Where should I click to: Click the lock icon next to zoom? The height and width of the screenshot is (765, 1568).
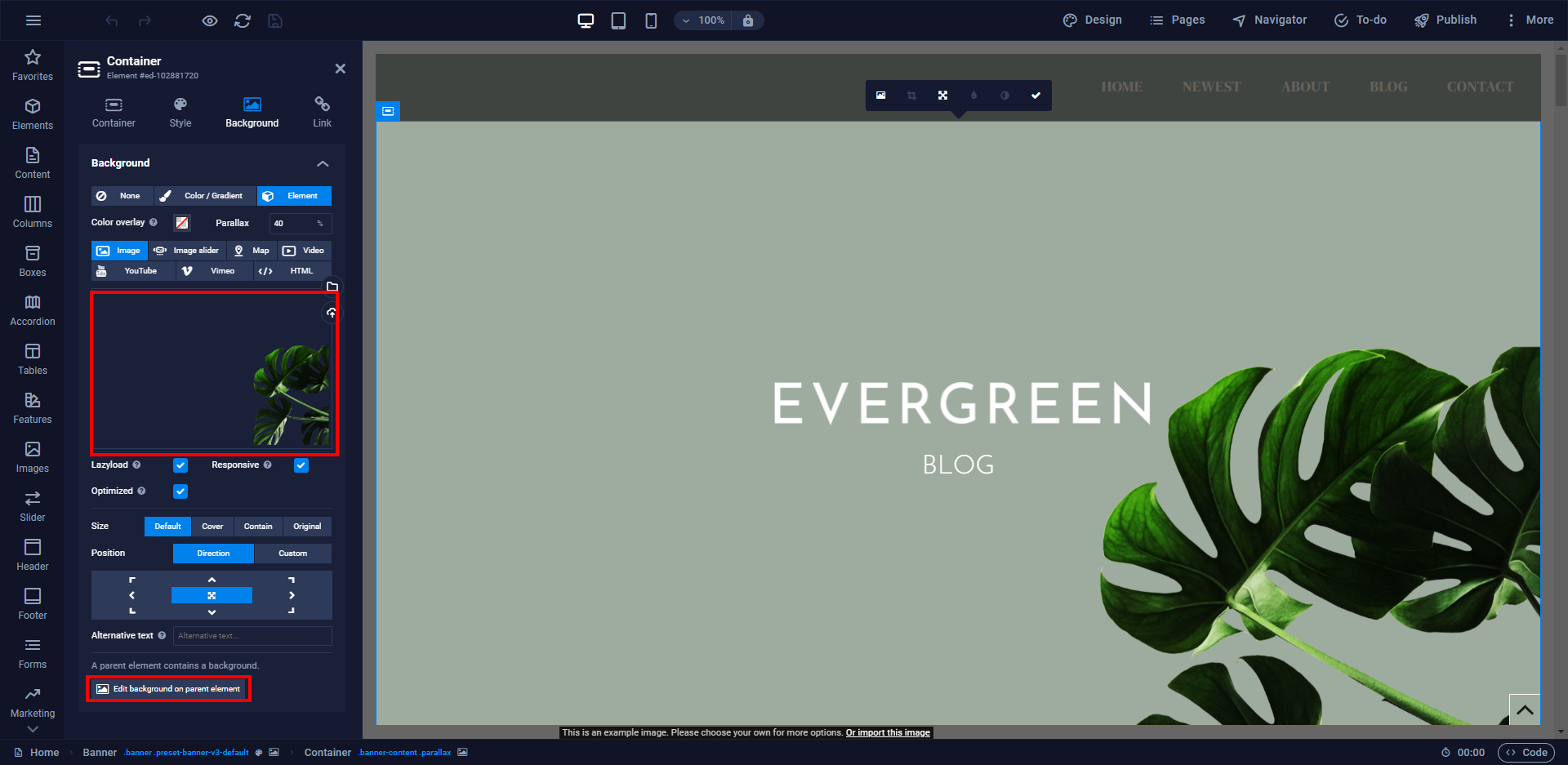point(748,20)
